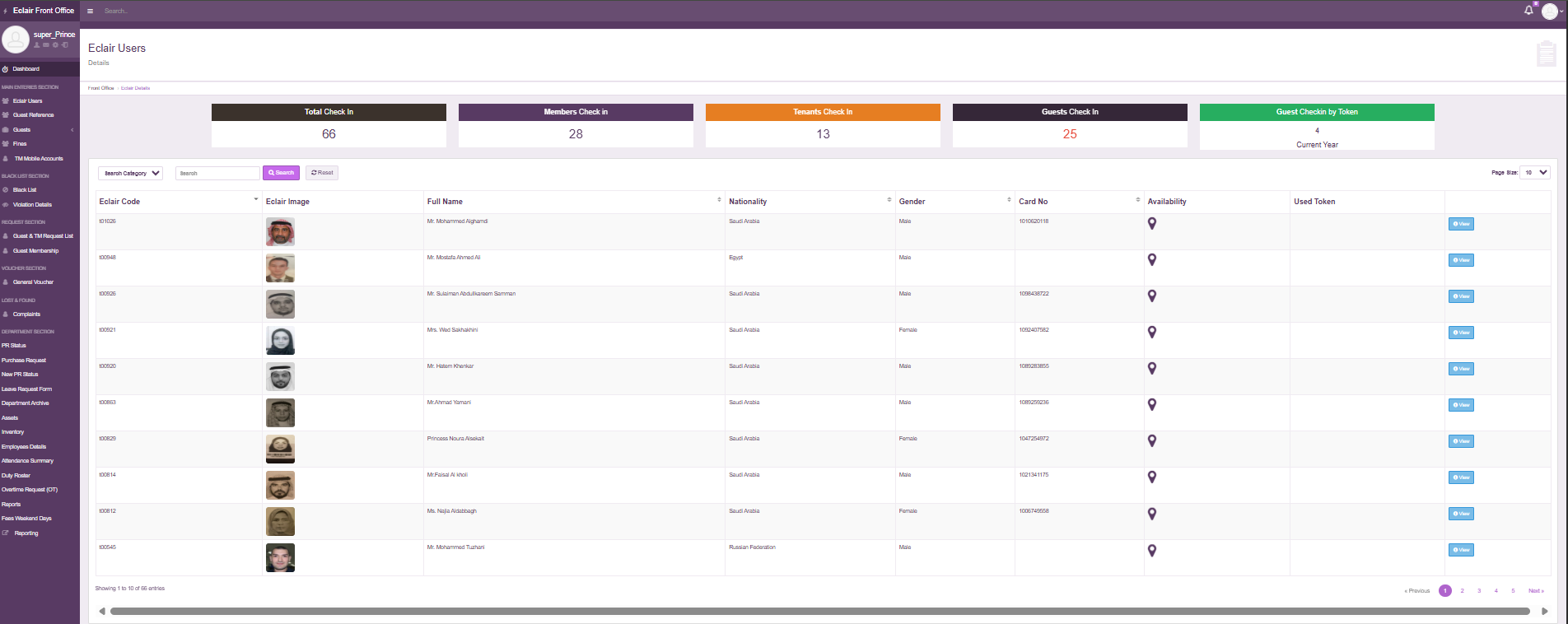The image size is (1568, 624).
Task: Open the Search Category dropdown
Action: pyautogui.click(x=131, y=174)
